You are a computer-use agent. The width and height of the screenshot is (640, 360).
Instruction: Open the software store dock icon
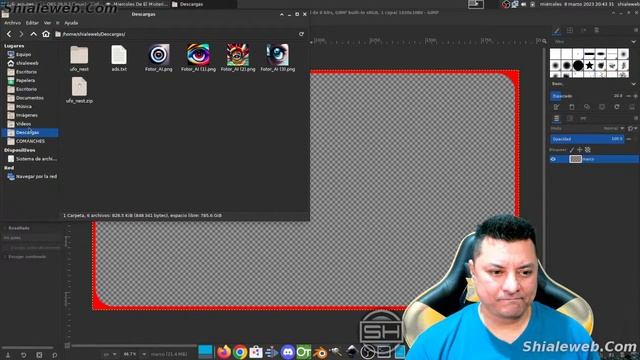click(256, 352)
